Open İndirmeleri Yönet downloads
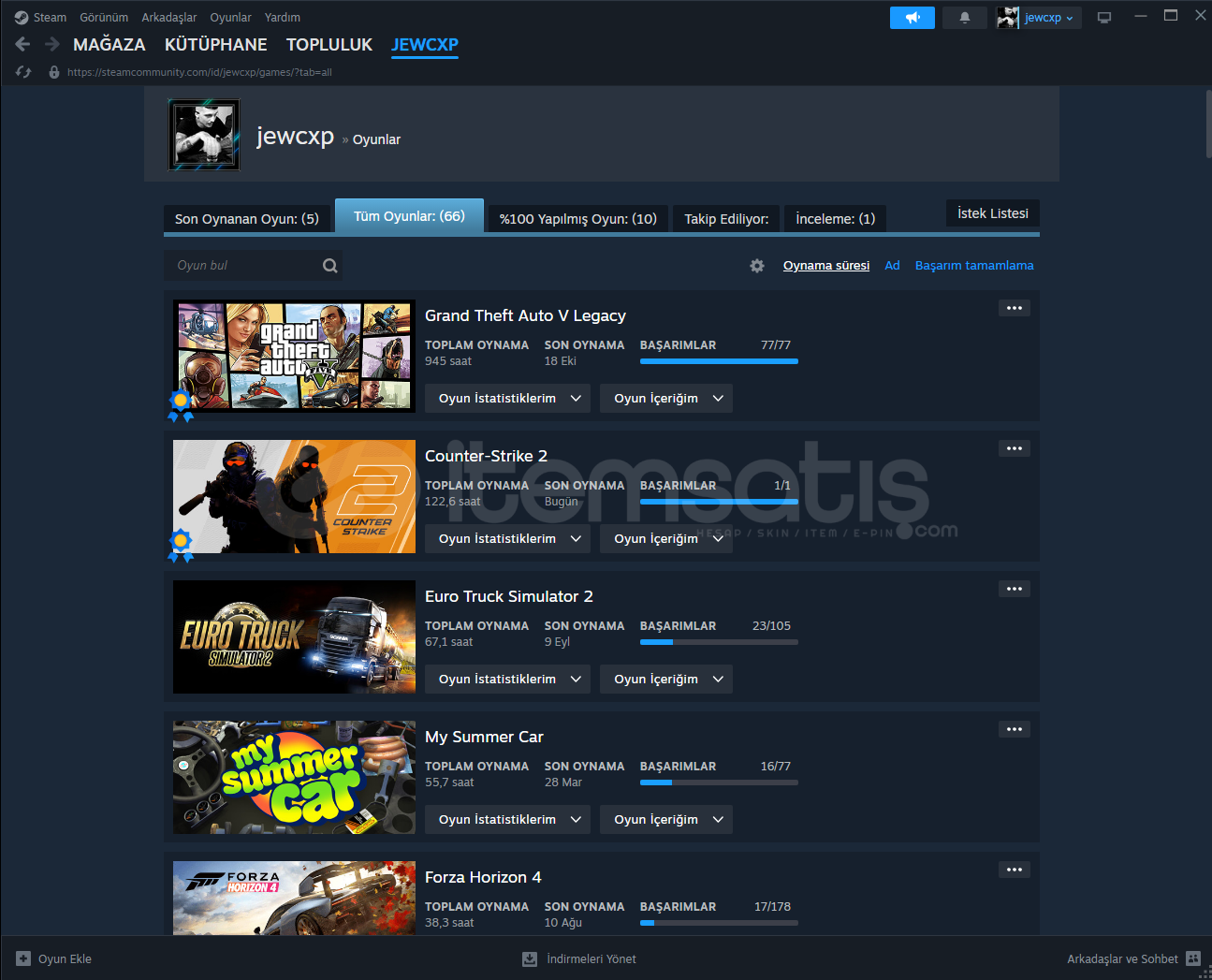The width and height of the screenshot is (1212, 980). coord(580,958)
